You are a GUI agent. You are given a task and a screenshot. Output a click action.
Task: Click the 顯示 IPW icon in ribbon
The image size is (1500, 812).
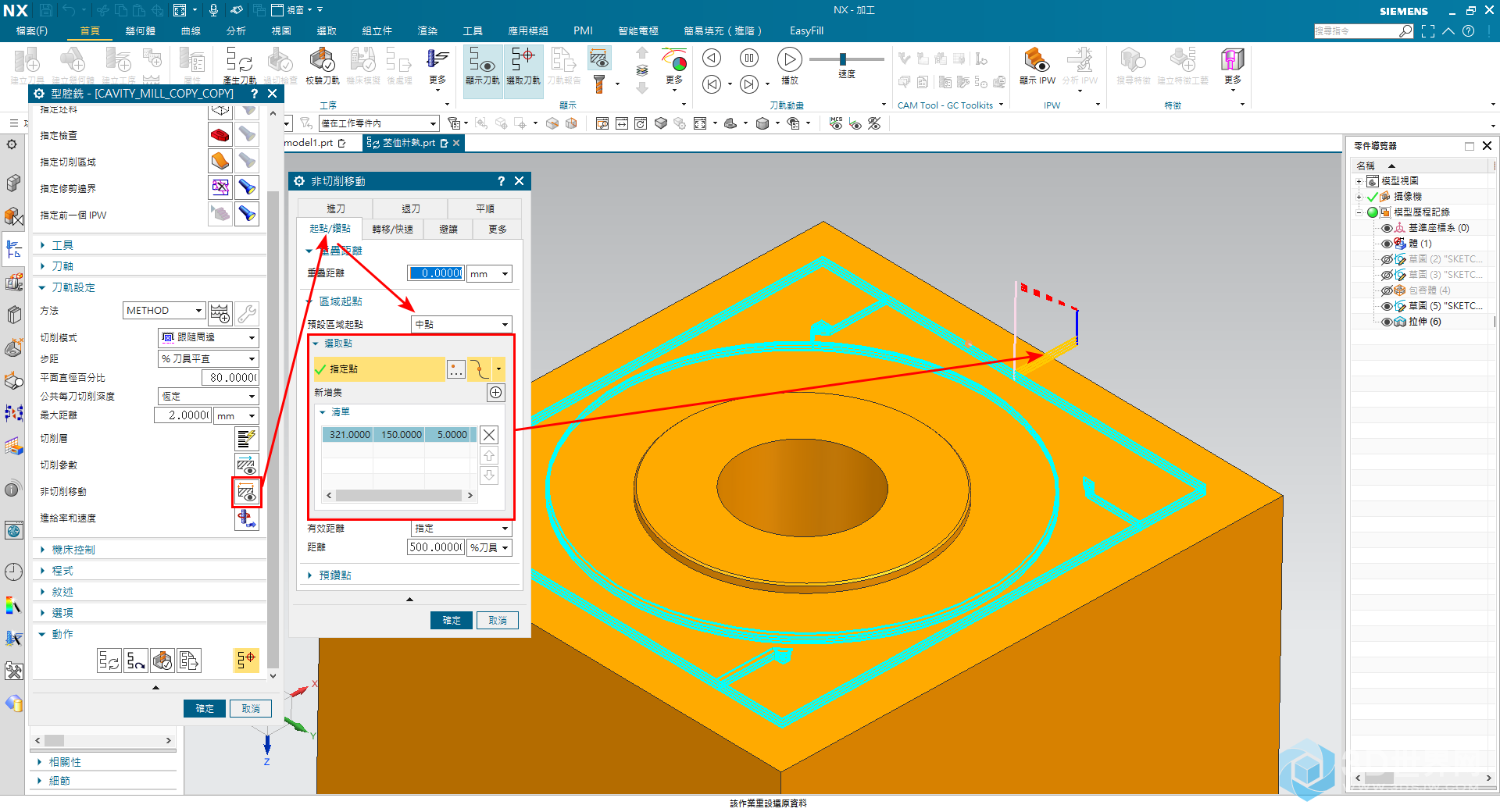click(x=1037, y=60)
